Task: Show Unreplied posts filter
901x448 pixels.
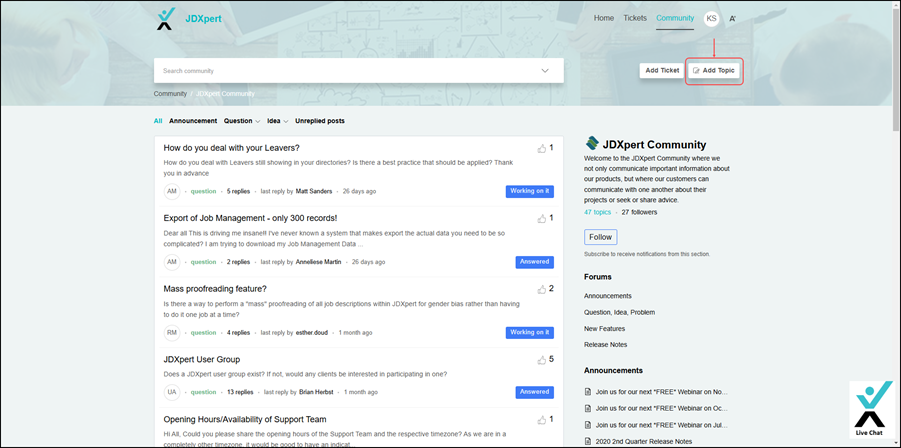Action: 320,121
